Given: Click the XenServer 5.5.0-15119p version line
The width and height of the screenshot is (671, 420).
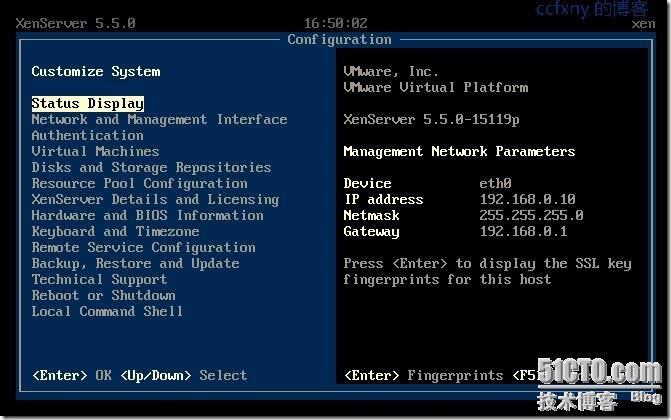Looking at the screenshot, I should (432, 119).
